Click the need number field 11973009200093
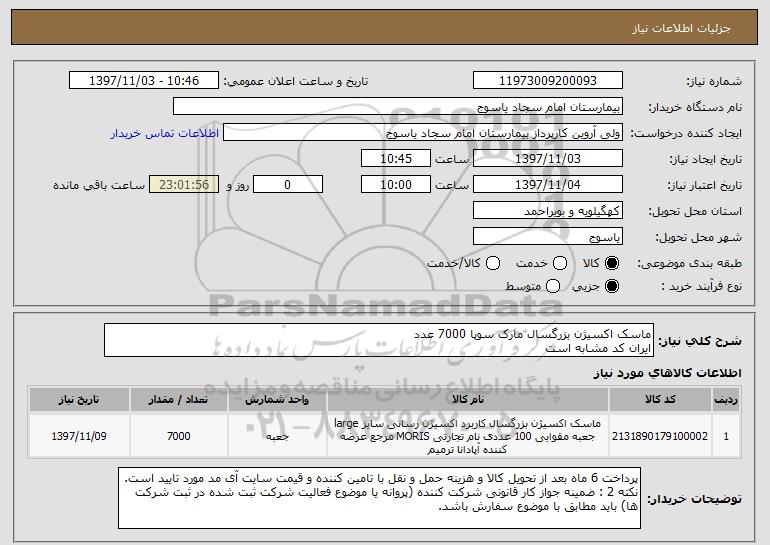The image size is (770, 545). pyautogui.click(x=548, y=81)
